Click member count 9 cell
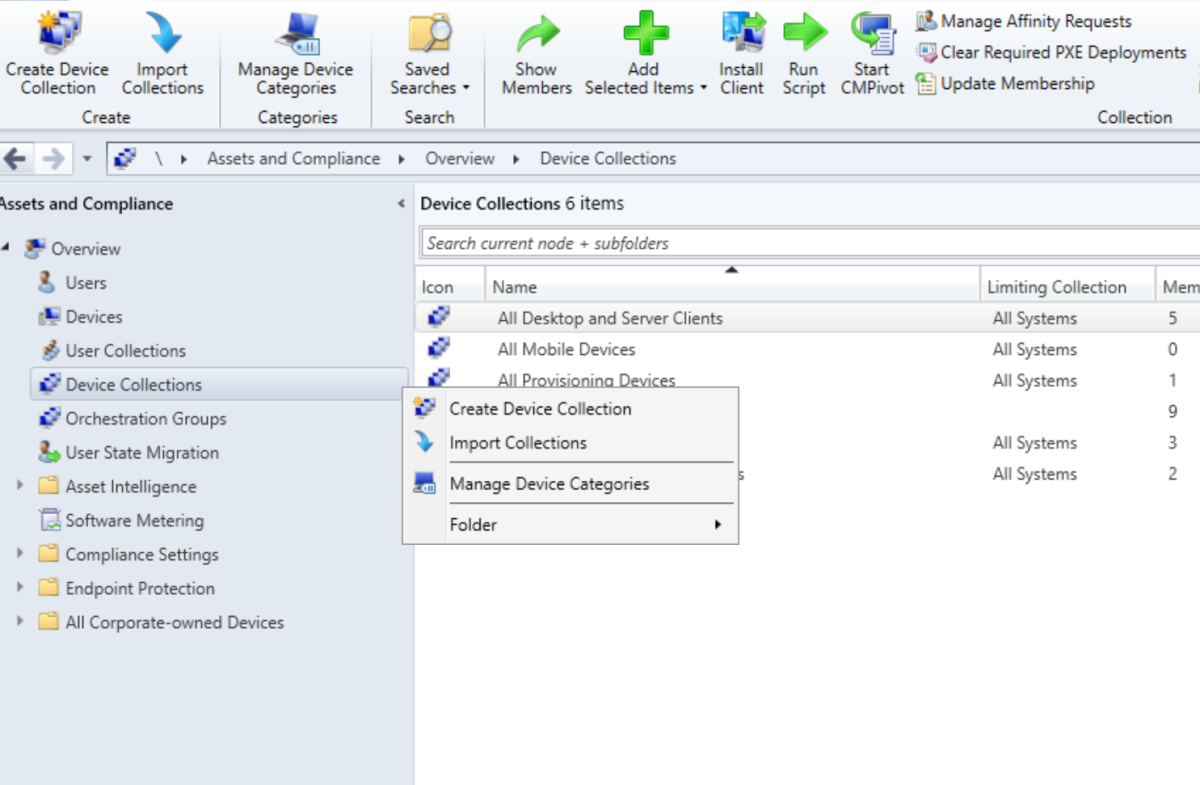The width and height of the screenshot is (1200, 785). coord(1172,412)
